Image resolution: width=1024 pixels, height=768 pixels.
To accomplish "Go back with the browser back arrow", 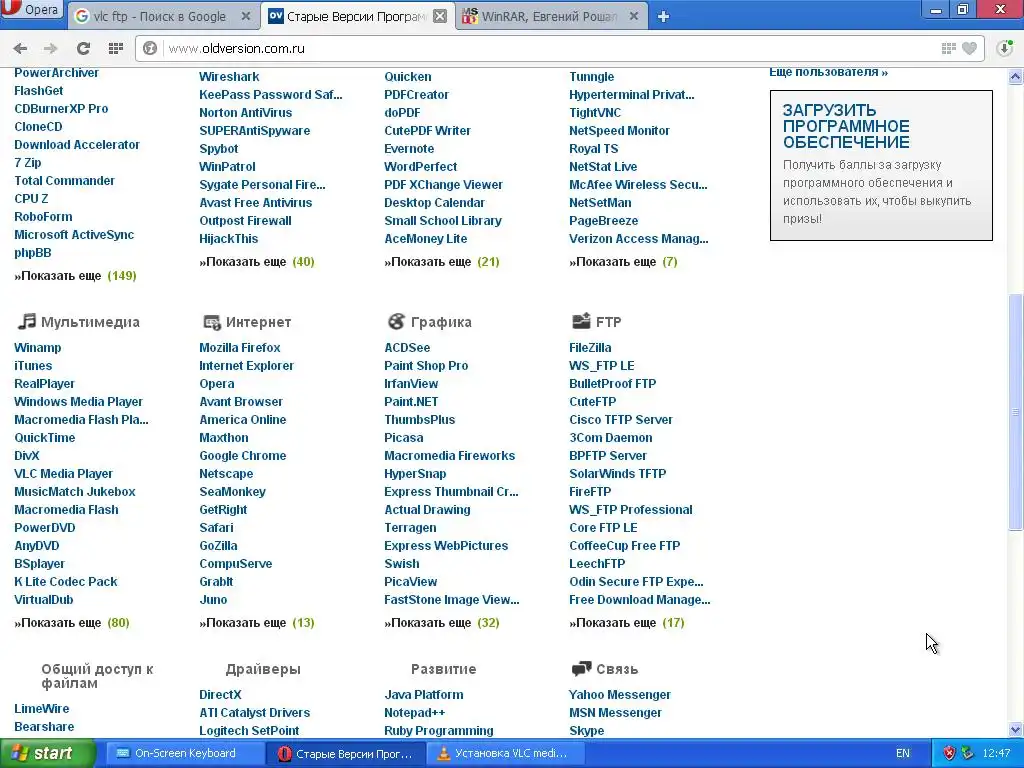I will [20, 48].
